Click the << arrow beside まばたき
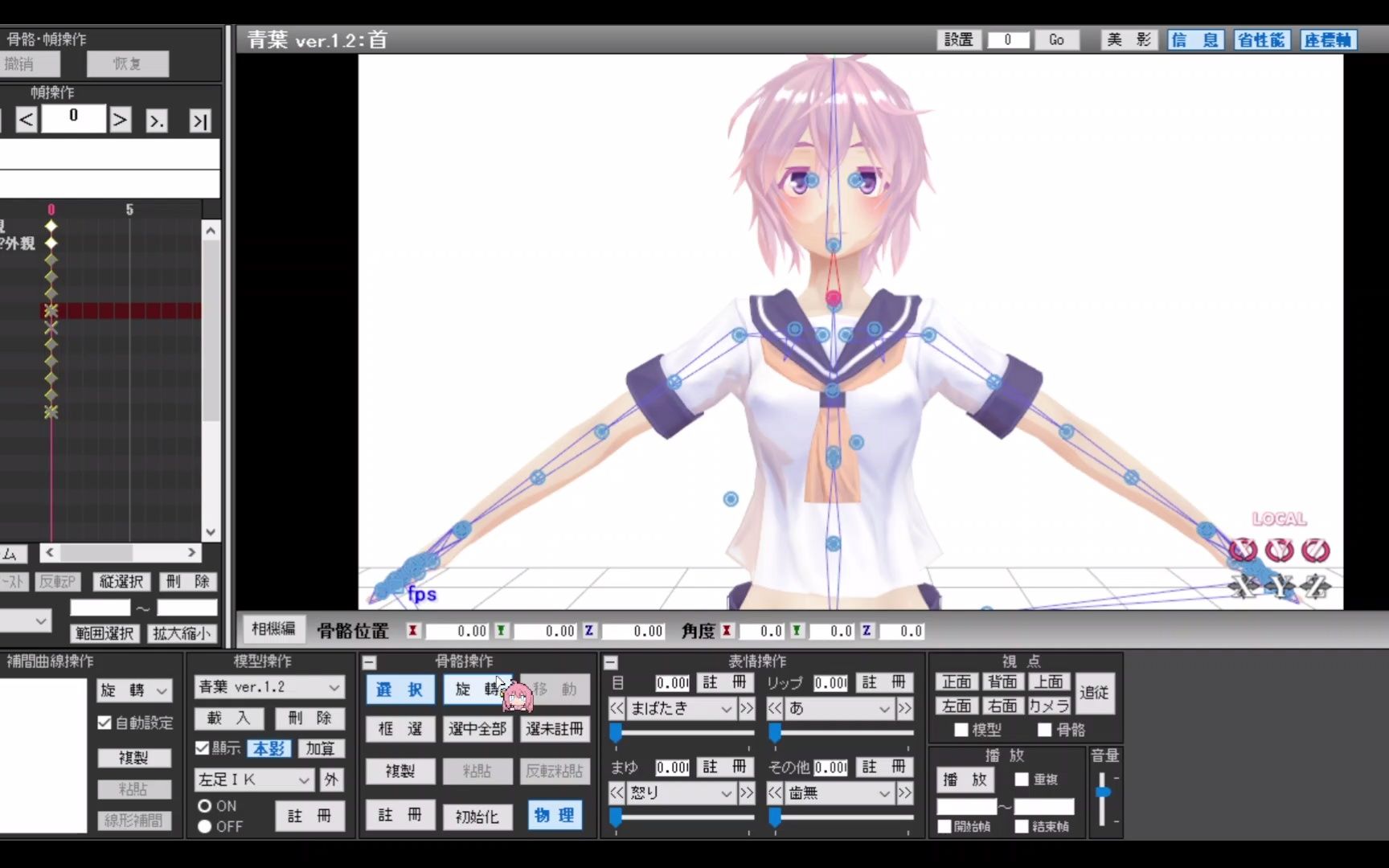1389x868 pixels. coord(617,708)
